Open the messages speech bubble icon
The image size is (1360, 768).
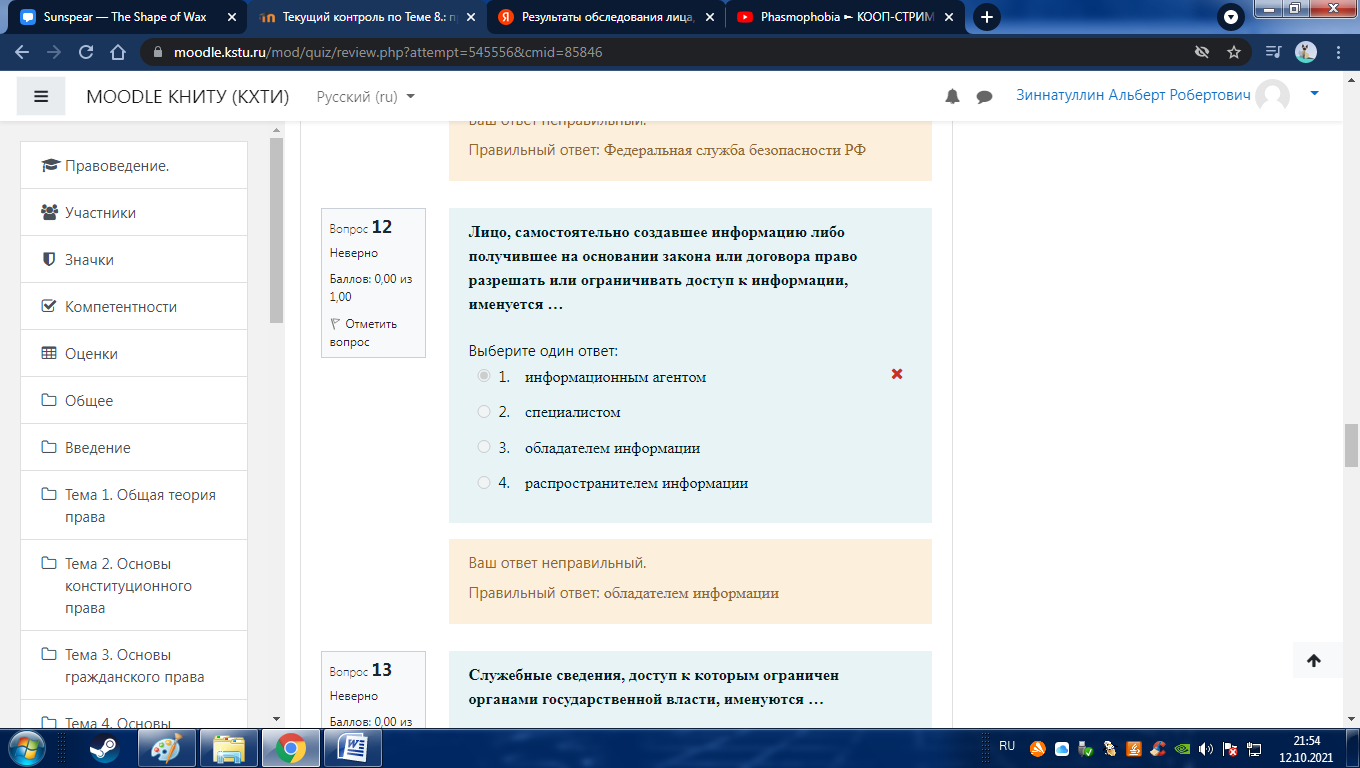click(x=984, y=97)
